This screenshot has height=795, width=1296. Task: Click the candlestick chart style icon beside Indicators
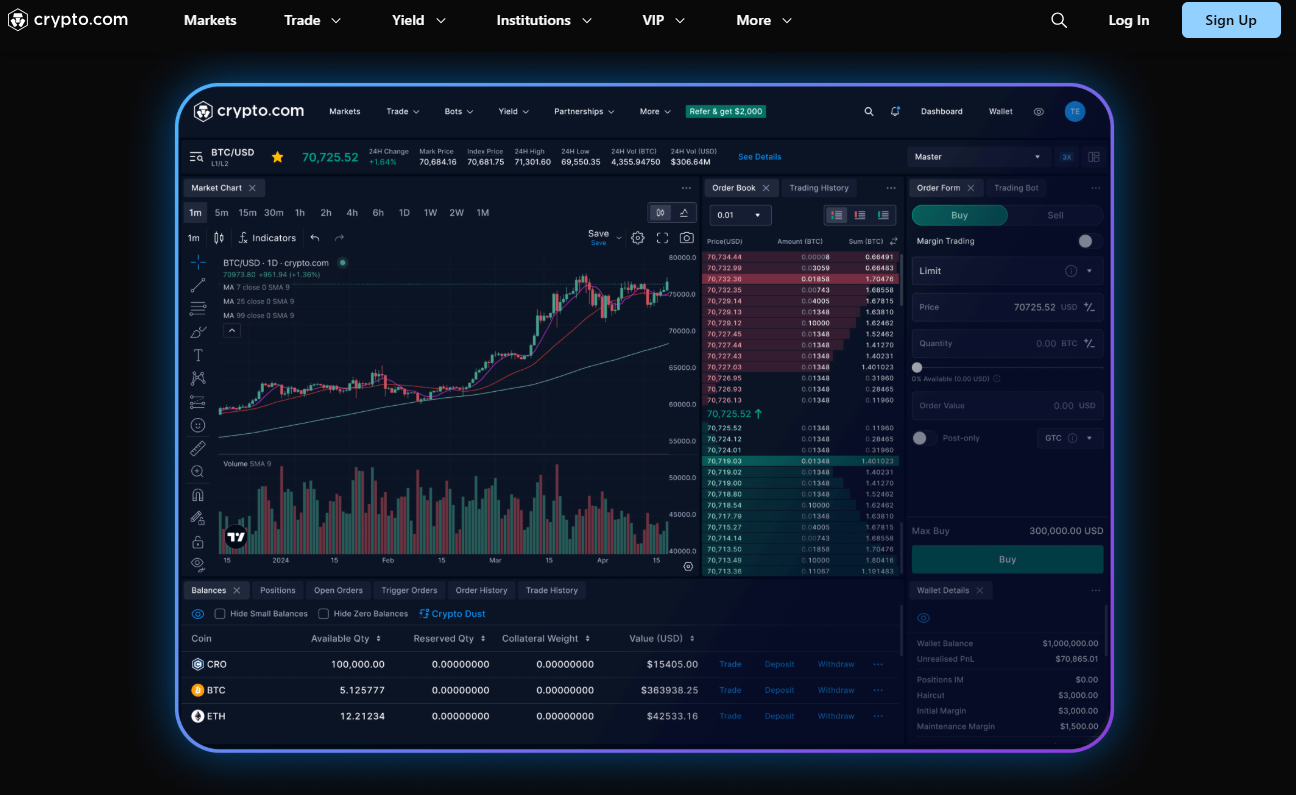(x=219, y=238)
